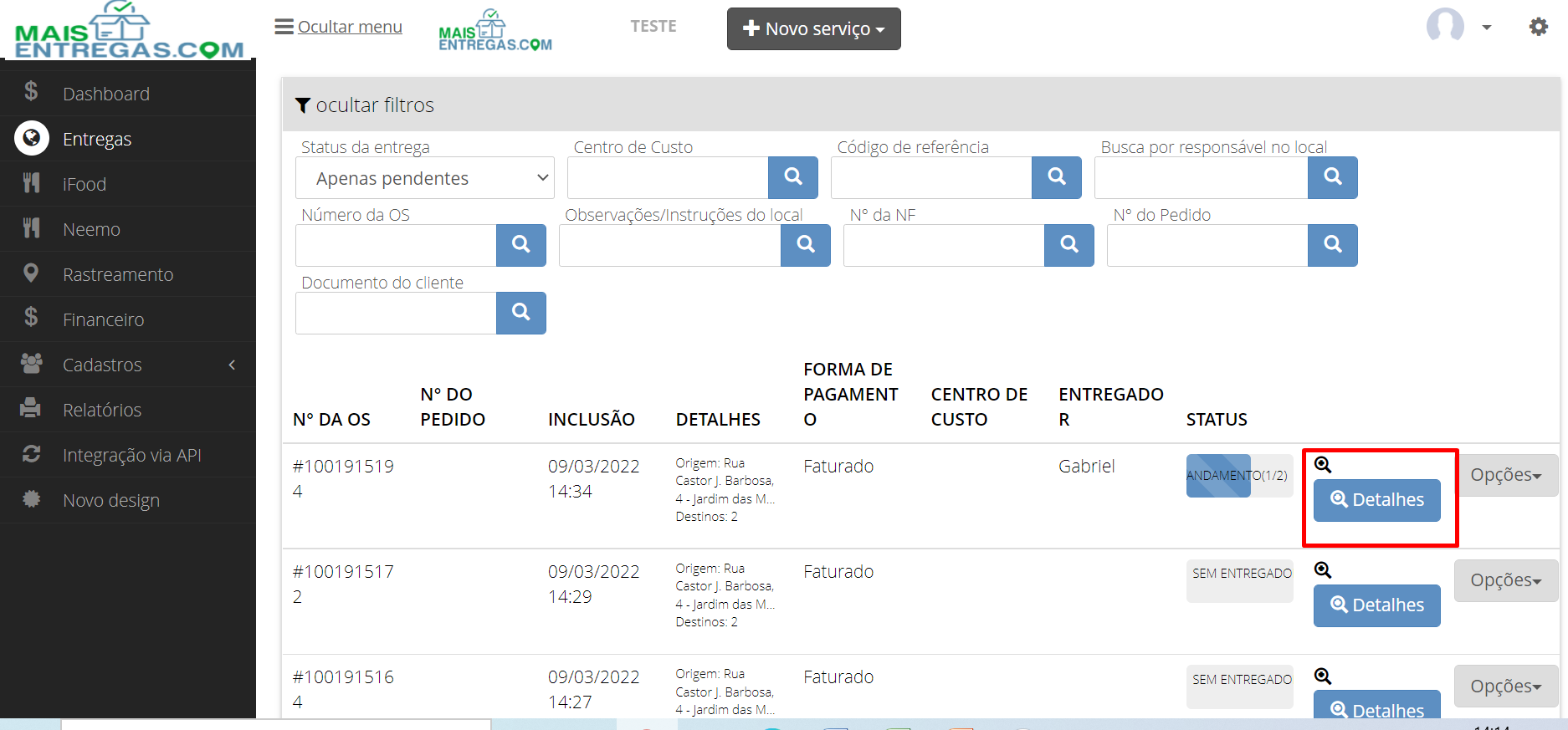Open Opções dropdown for order #1001915164
1568x730 pixels.
point(1506,686)
